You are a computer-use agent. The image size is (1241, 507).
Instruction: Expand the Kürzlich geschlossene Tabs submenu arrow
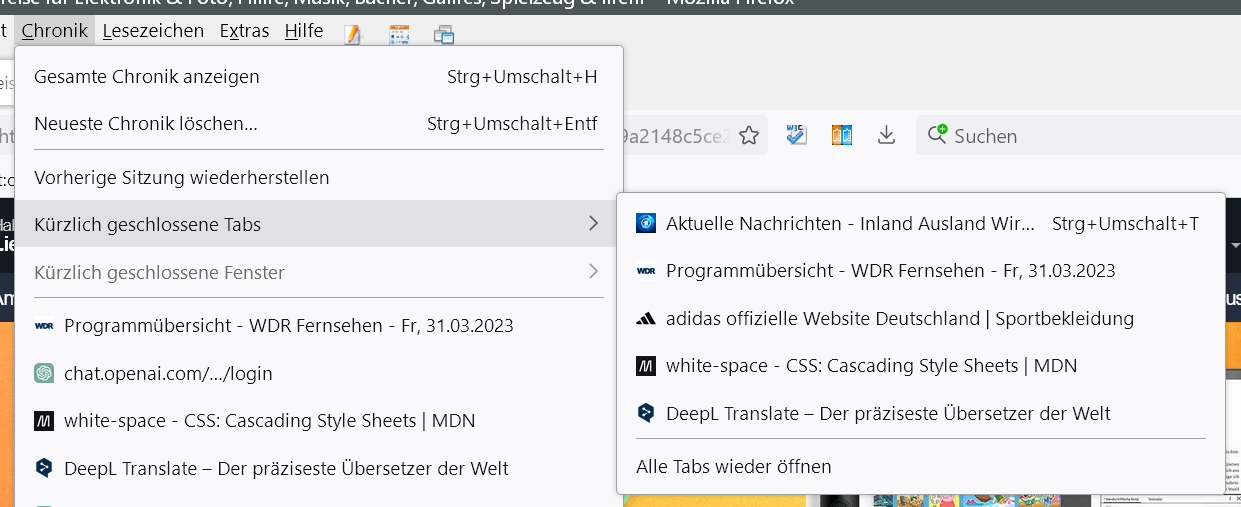[593, 224]
